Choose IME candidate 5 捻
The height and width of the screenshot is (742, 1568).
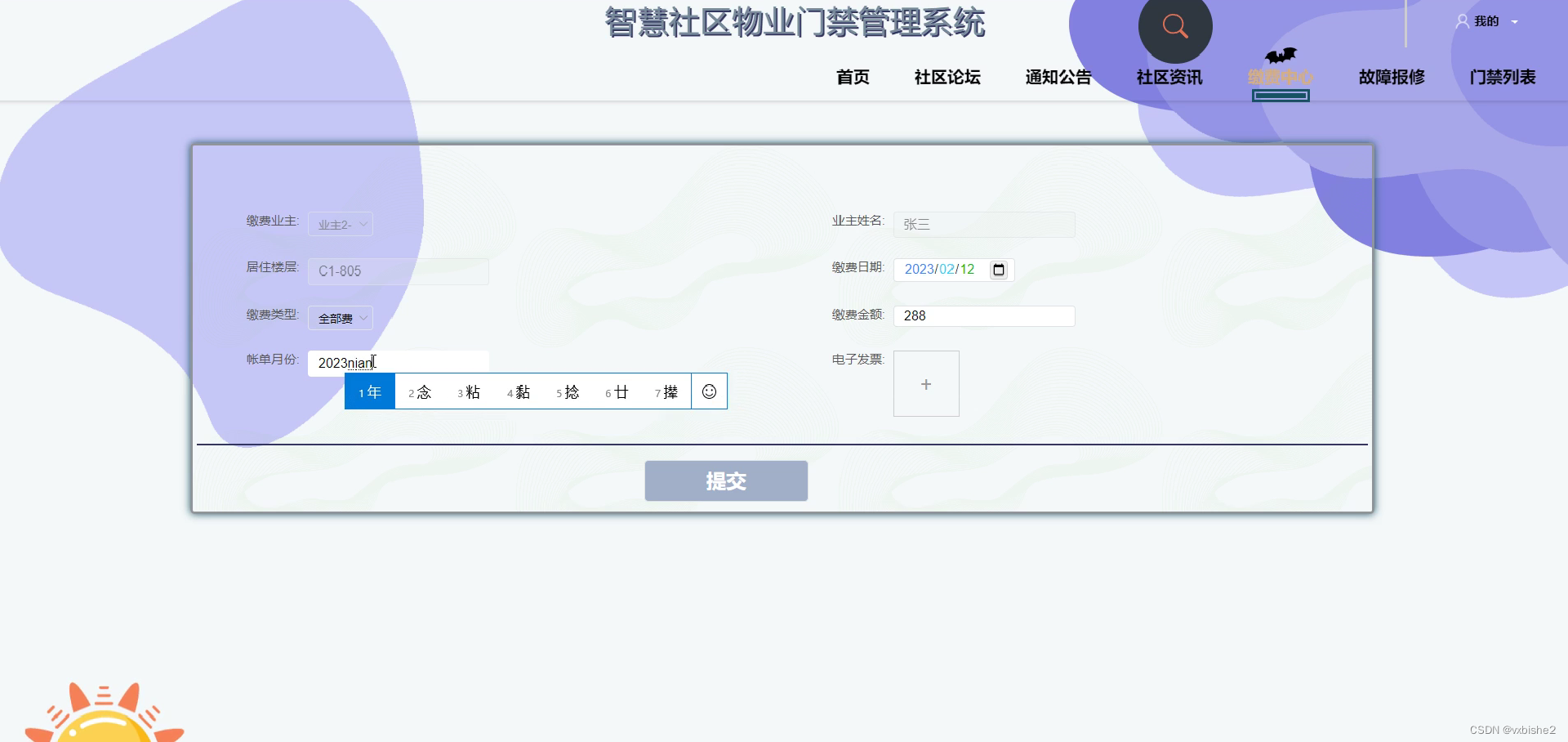pyautogui.click(x=568, y=392)
